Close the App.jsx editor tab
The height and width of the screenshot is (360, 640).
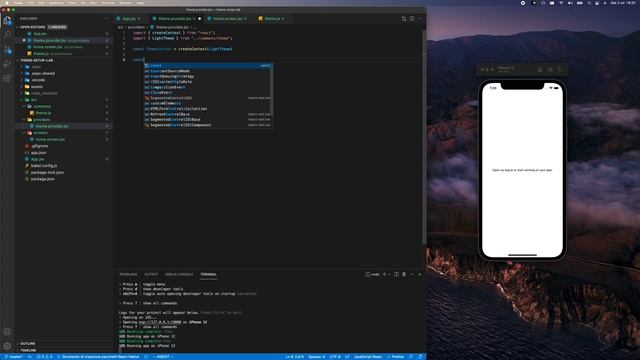point(139,19)
